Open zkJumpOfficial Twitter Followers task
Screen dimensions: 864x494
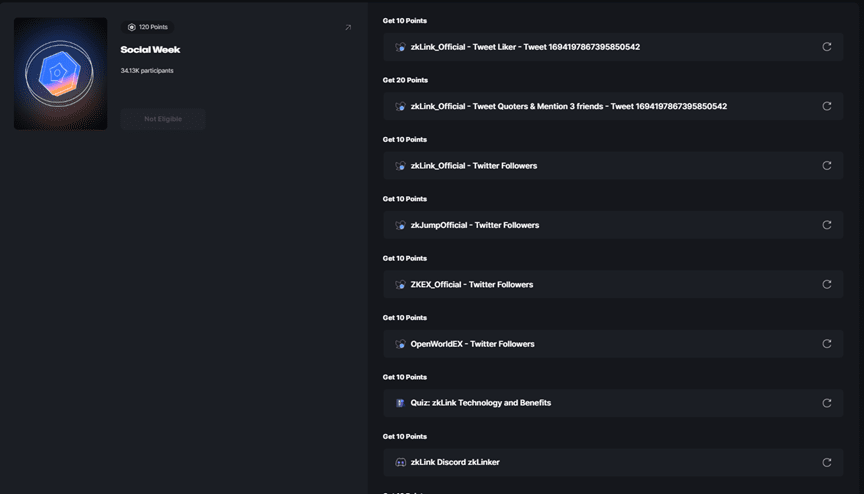coord(613,225)
